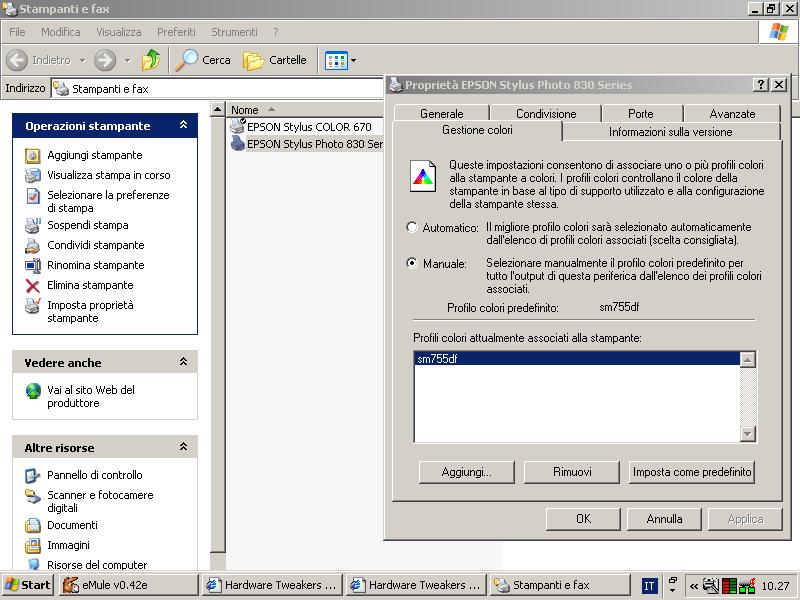
Task: Click the profile list scroll down arrow
Action: 747,434
